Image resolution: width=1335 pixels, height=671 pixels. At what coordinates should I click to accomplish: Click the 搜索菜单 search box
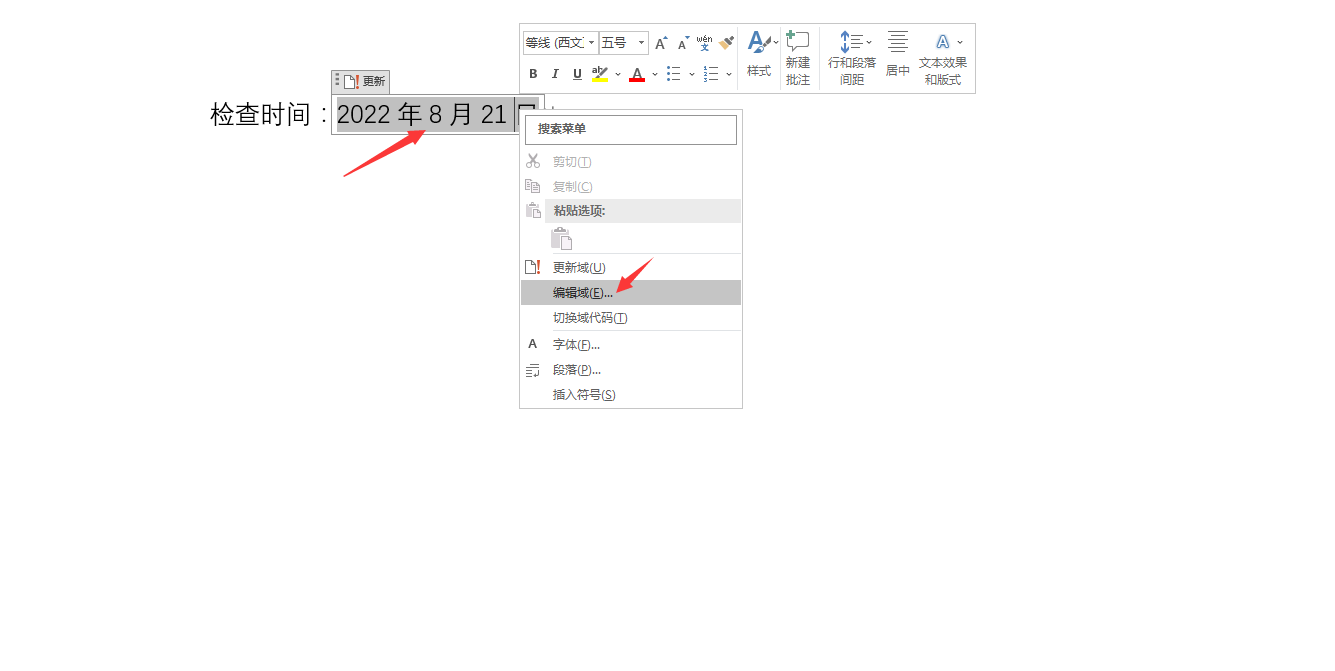pyautogui.click(x=631, y=130)
